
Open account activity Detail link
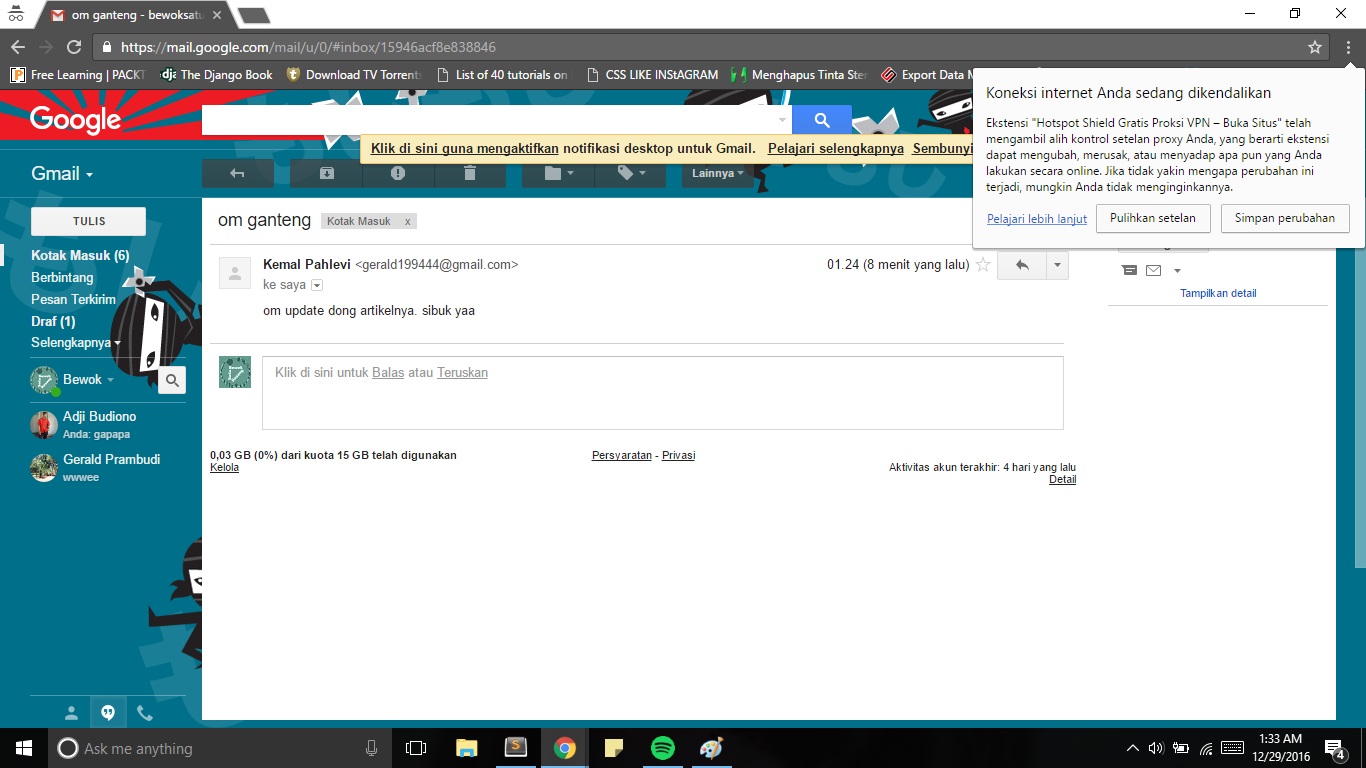tap(1062, 479)
